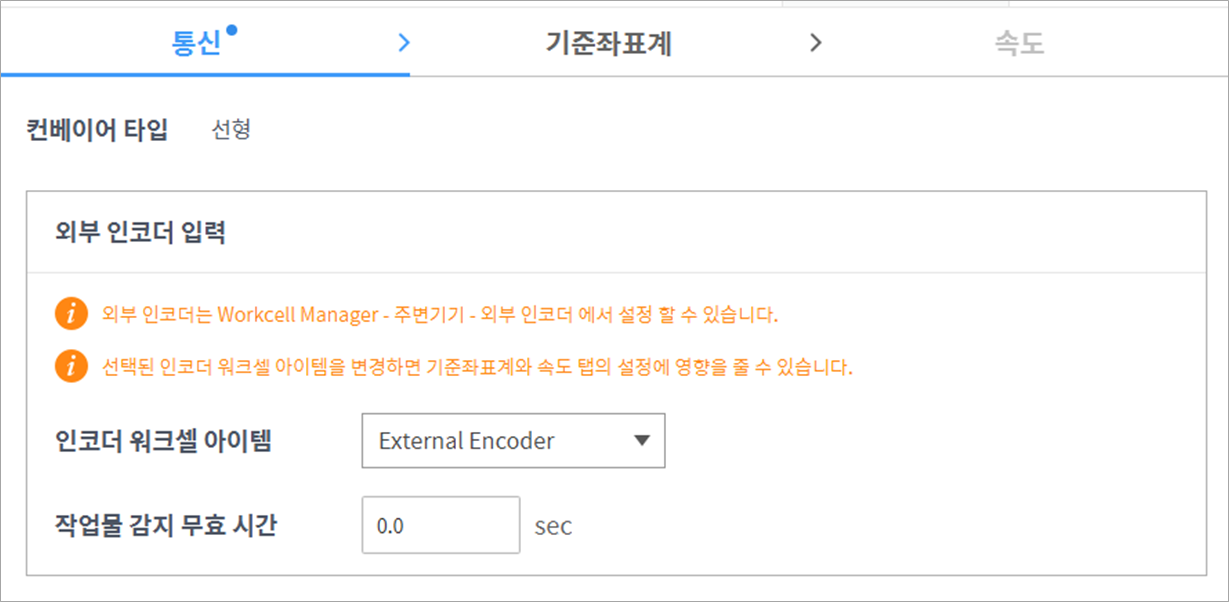Click the blue underline beneath 통신 tab
Viewport: 1229px width, 602px height.
coord(205,75)
